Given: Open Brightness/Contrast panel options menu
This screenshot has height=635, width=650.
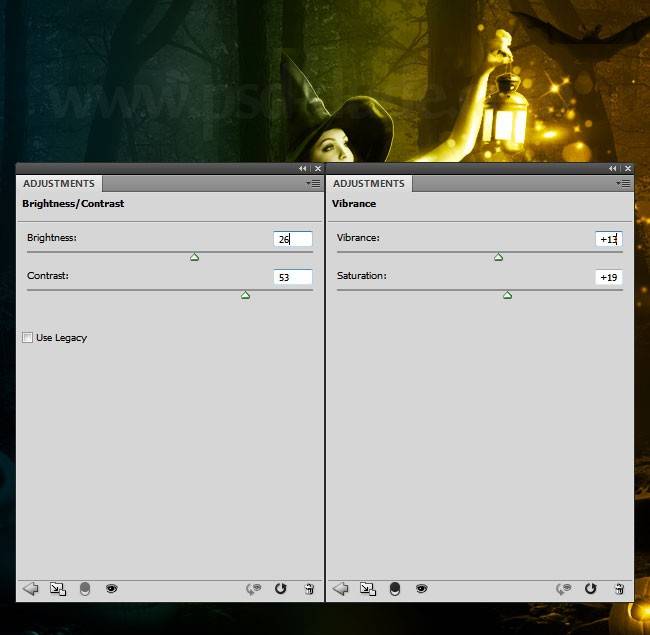Looking at the screenshot, I should 313,183.
